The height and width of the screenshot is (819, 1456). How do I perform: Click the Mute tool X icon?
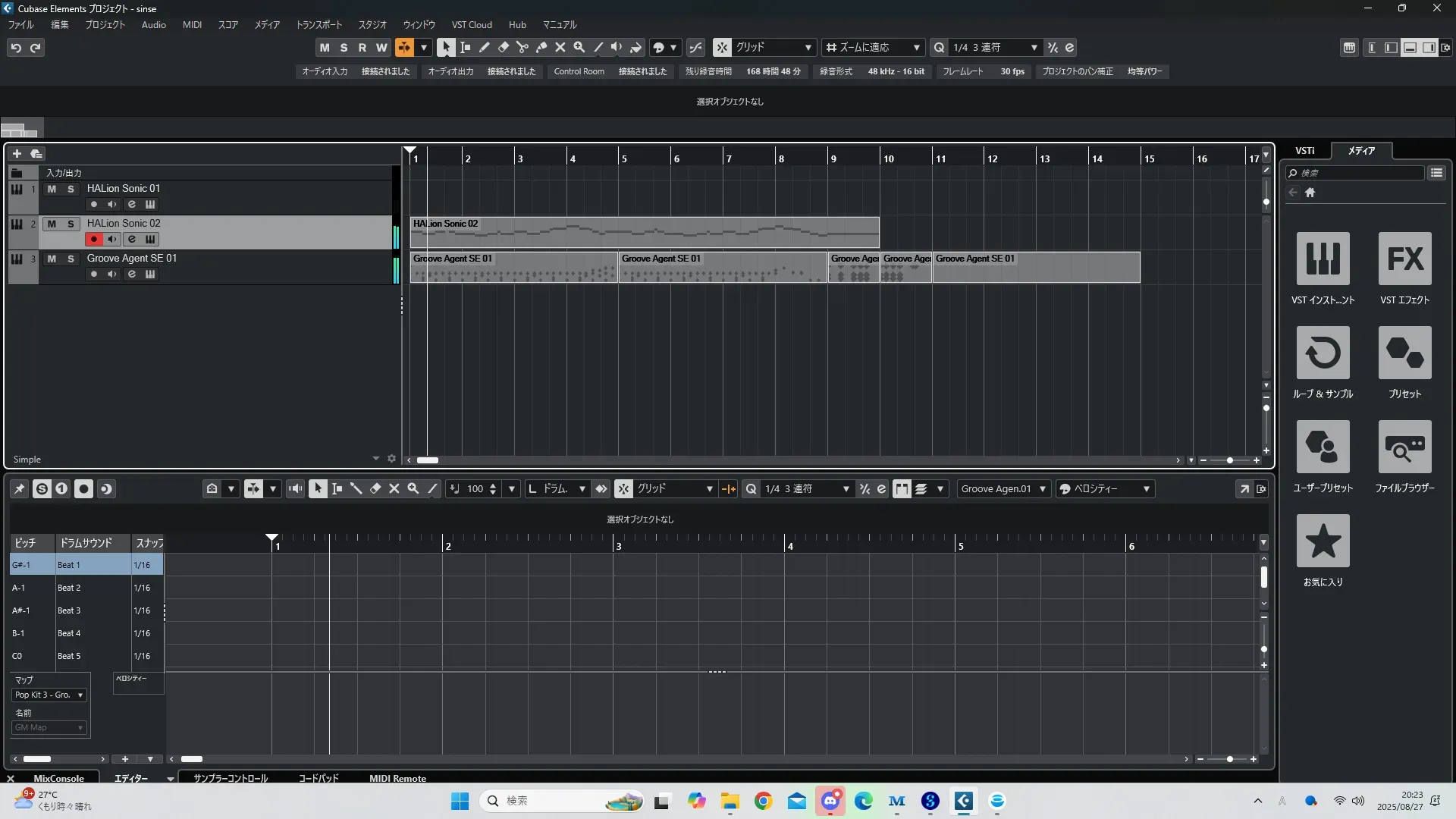coord(560,48)
